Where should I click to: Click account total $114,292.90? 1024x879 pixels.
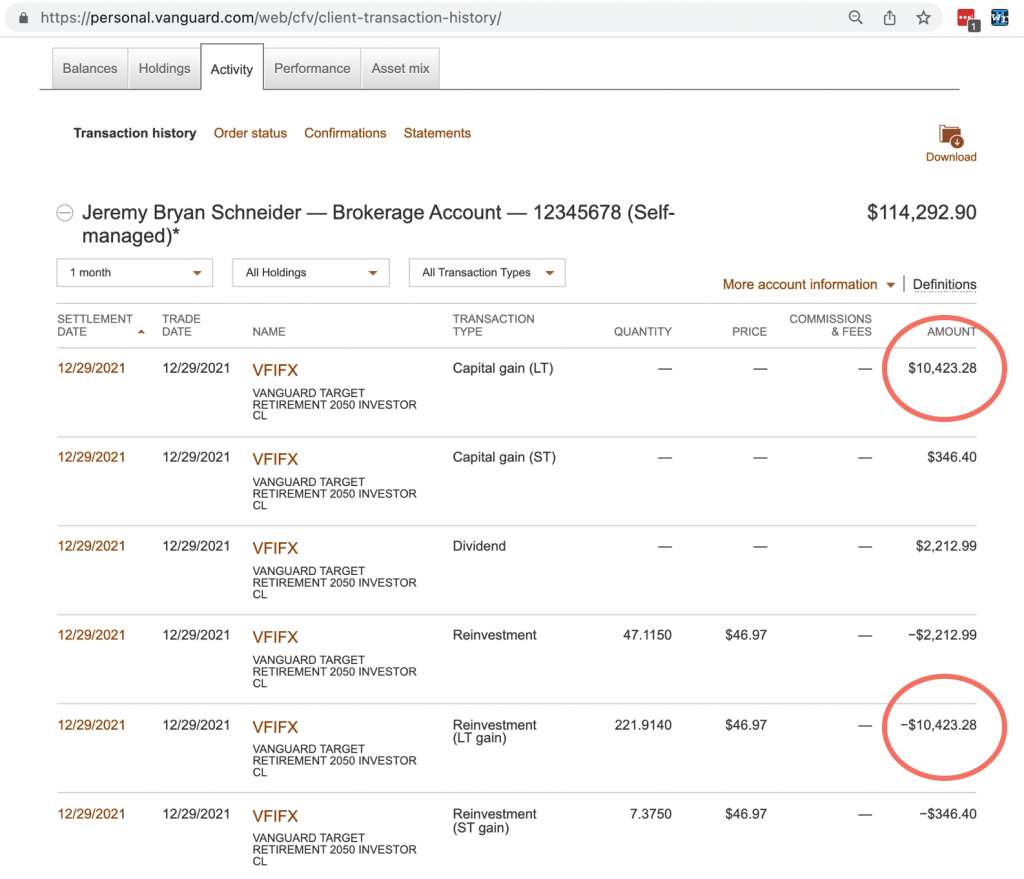[921, 213]
